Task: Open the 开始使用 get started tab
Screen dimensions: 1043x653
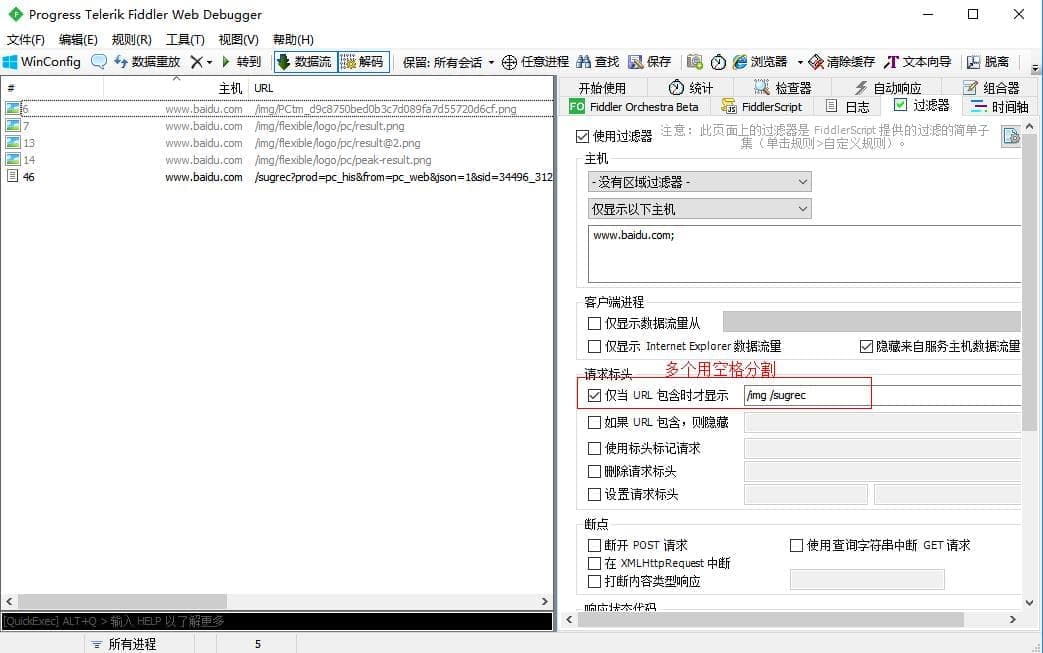Action: tap(602, 87)
